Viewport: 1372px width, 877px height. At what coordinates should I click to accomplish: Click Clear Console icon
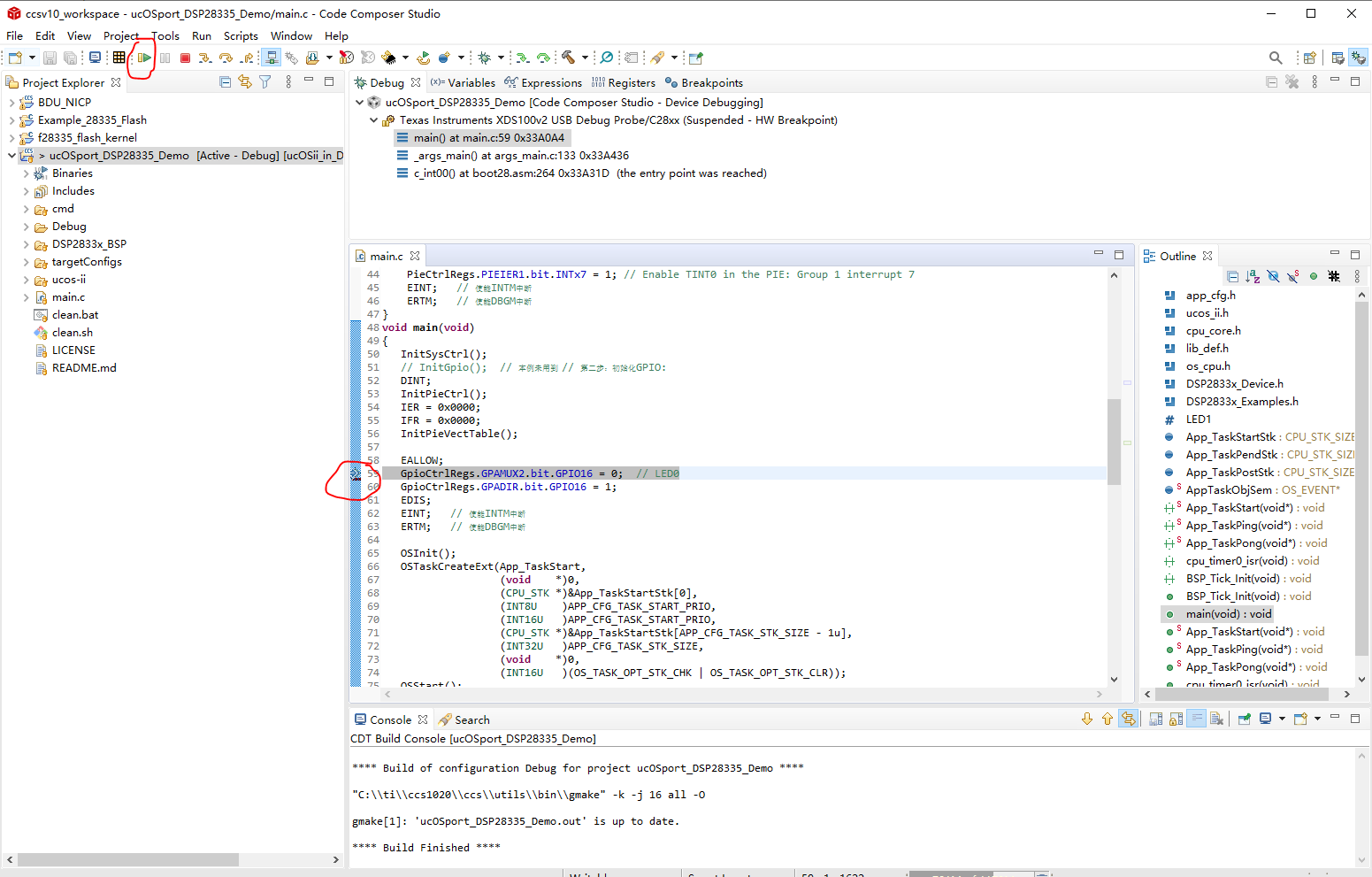pos(1216,719)
